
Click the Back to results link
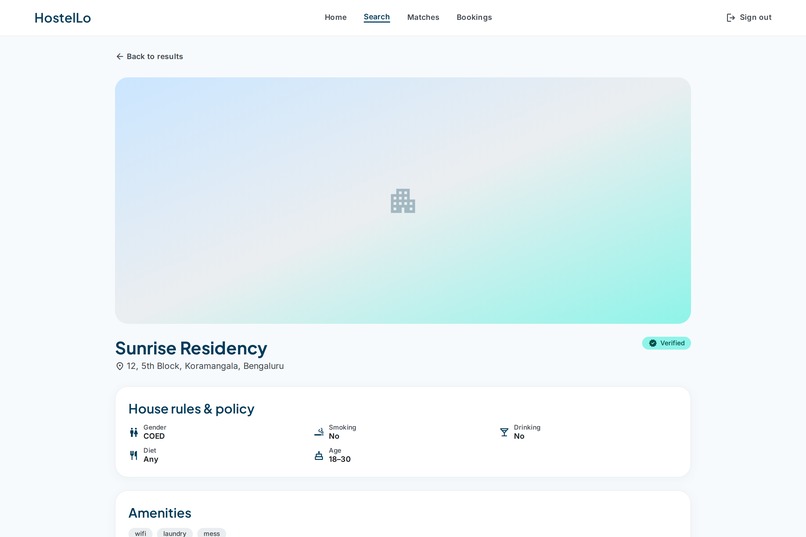click(150, 57)
